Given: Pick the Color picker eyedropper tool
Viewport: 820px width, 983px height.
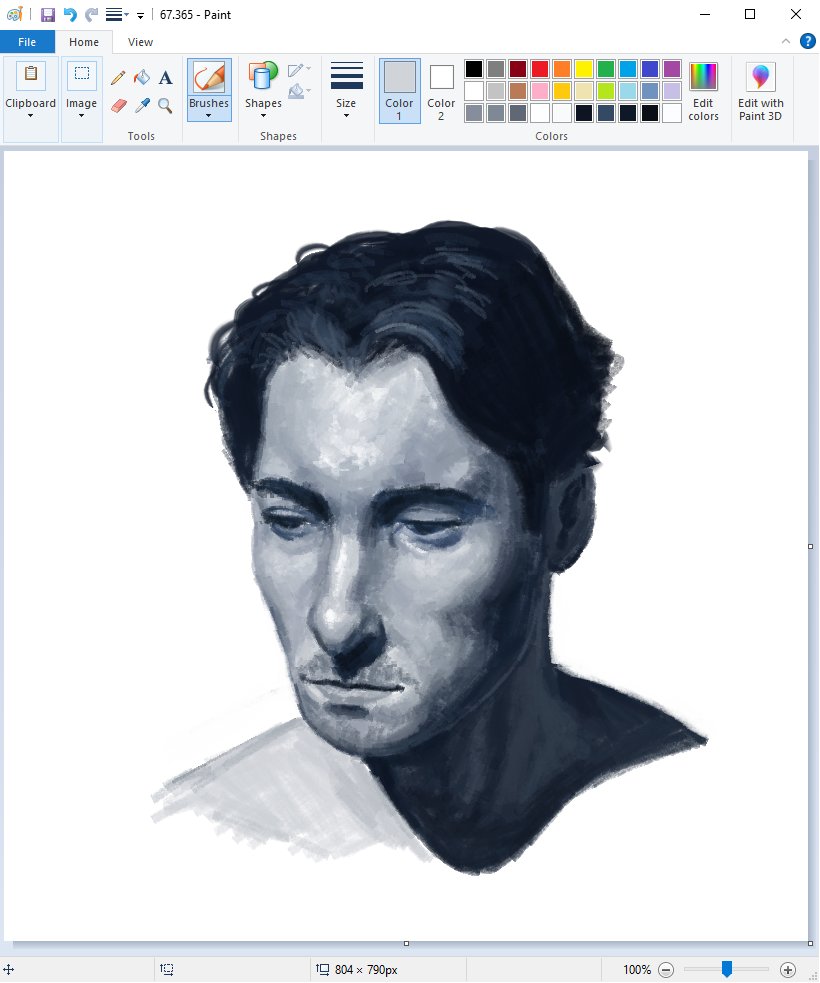Looking at the screenshot, I should pos(142,105).
